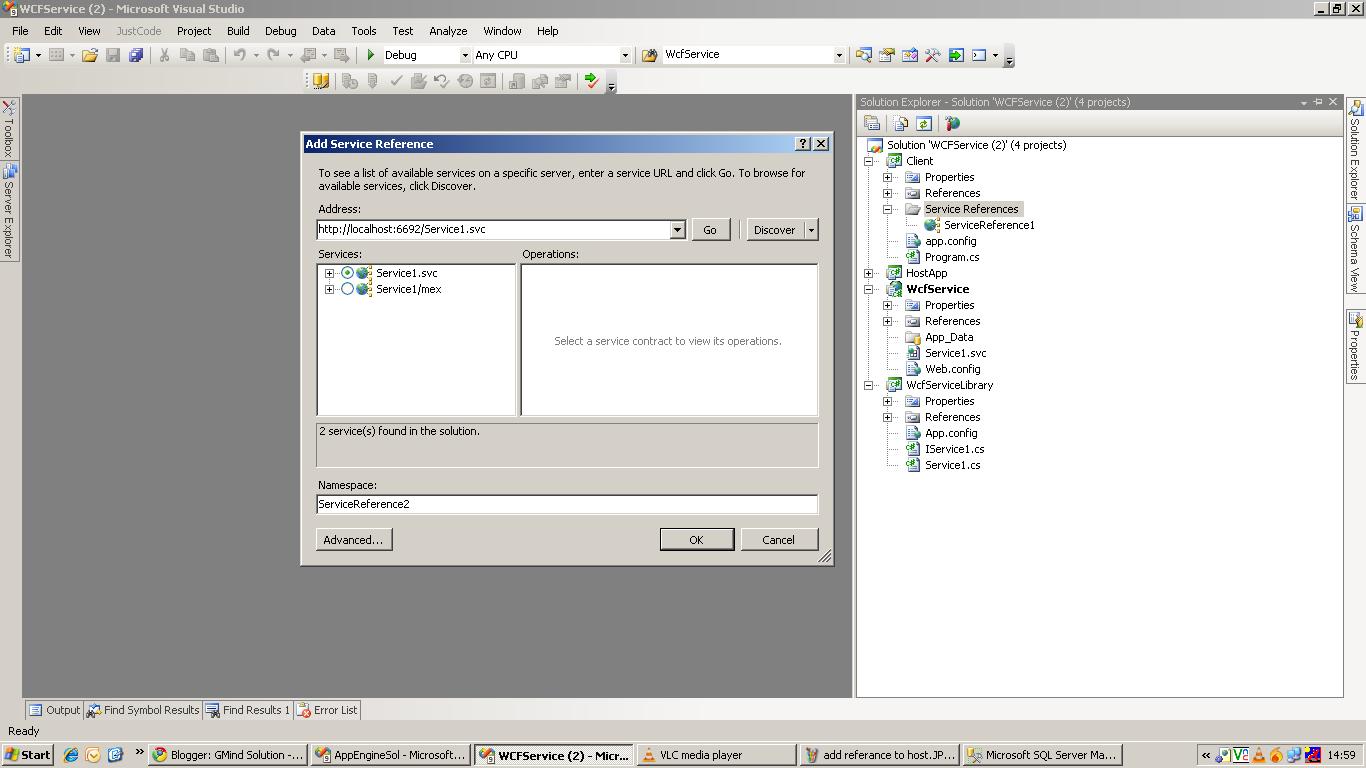Click the Start button on taskbar
Viewport: 1366px width, 768px height.
pyautogui.click(x=28, y=755)
